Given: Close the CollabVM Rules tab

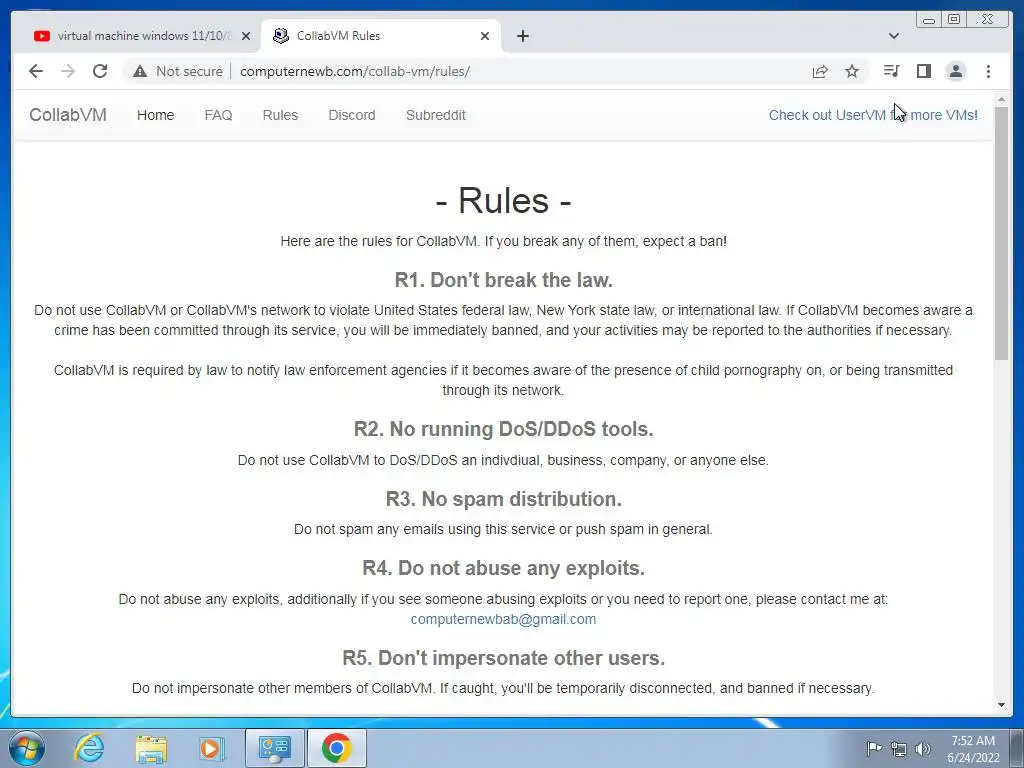Looking at the screenshot, I should tap(485, 36).
